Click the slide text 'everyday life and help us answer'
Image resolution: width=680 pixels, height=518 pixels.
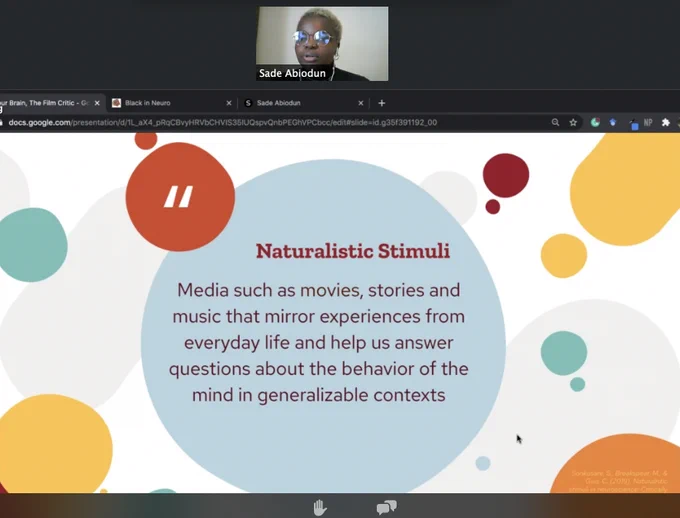(319, 343)
